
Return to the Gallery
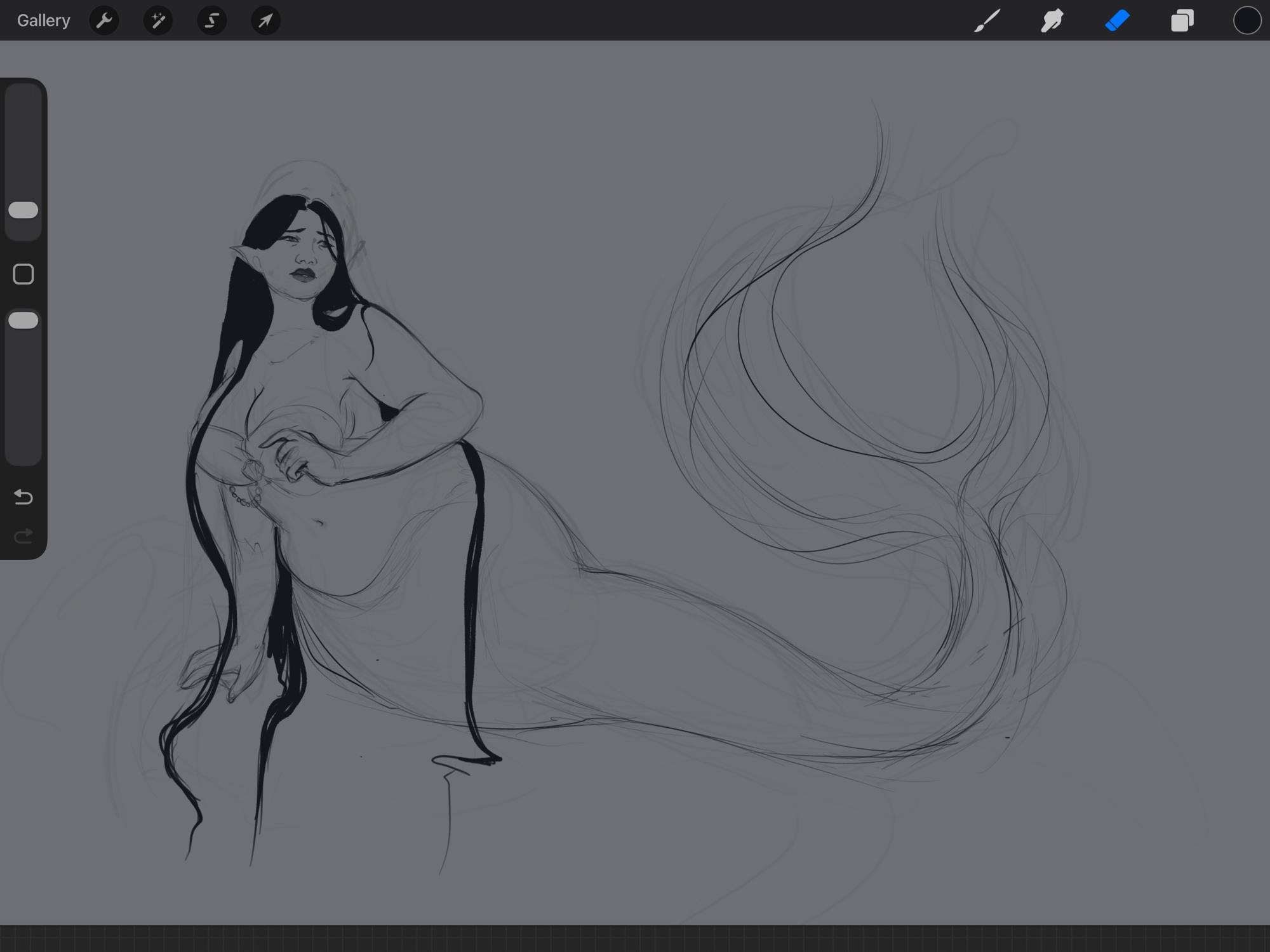tap(43, 20)
